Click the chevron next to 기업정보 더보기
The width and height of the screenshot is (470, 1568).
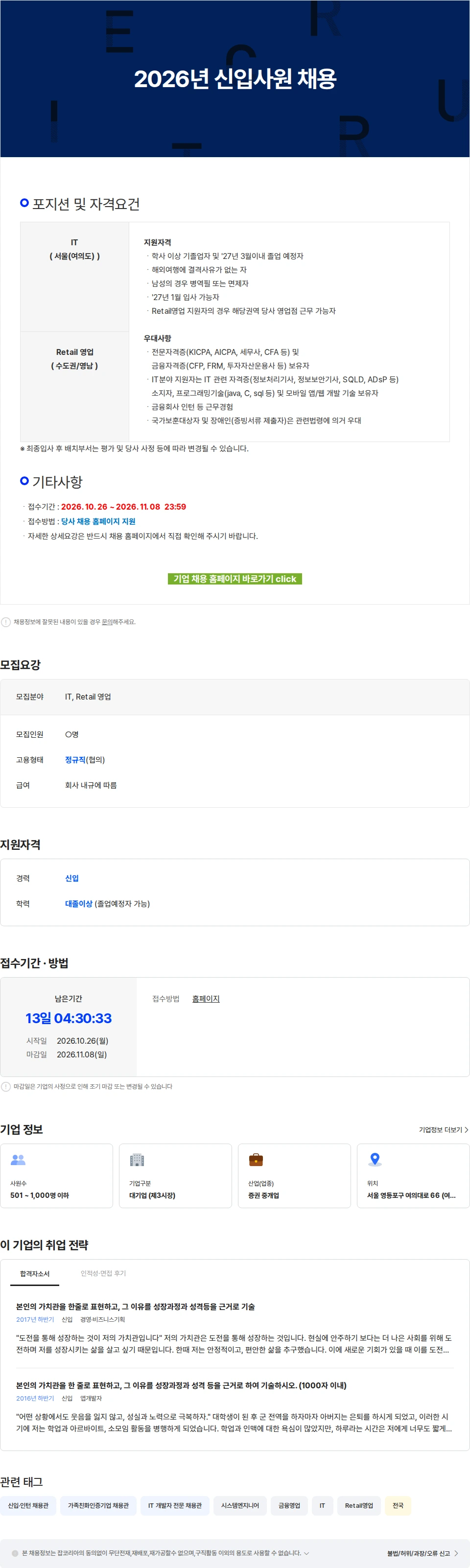point(467,1129)
